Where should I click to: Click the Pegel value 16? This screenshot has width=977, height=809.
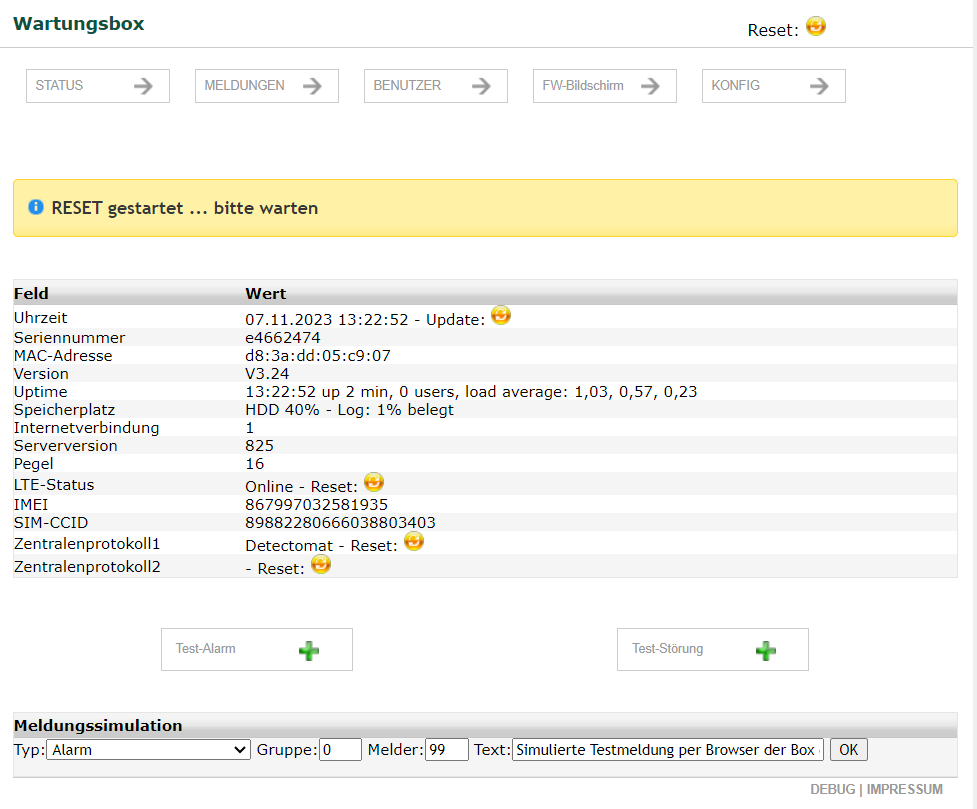254,464
